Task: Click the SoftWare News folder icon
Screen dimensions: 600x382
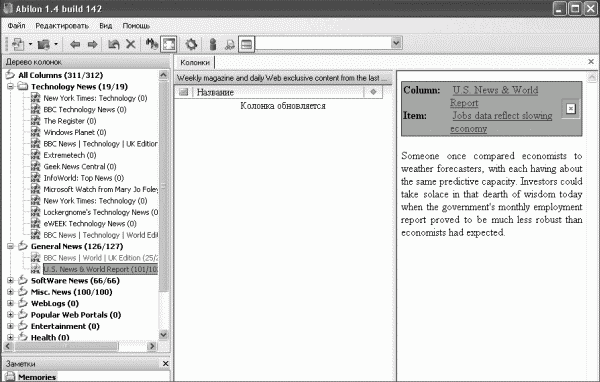Action: tap(23, 280)
